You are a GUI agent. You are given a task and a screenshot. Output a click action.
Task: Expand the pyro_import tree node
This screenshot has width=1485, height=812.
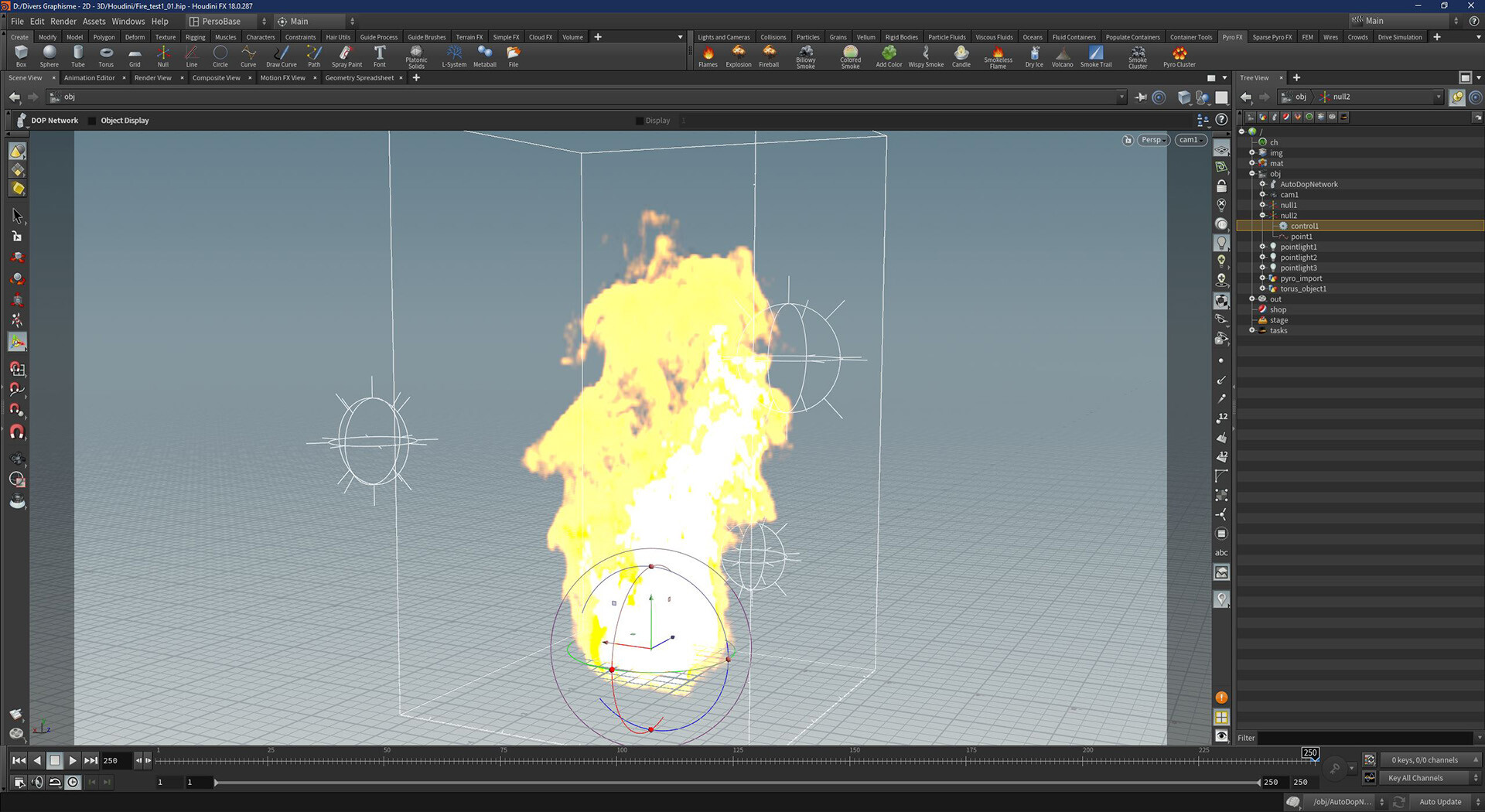click(x=1262, y=278)
